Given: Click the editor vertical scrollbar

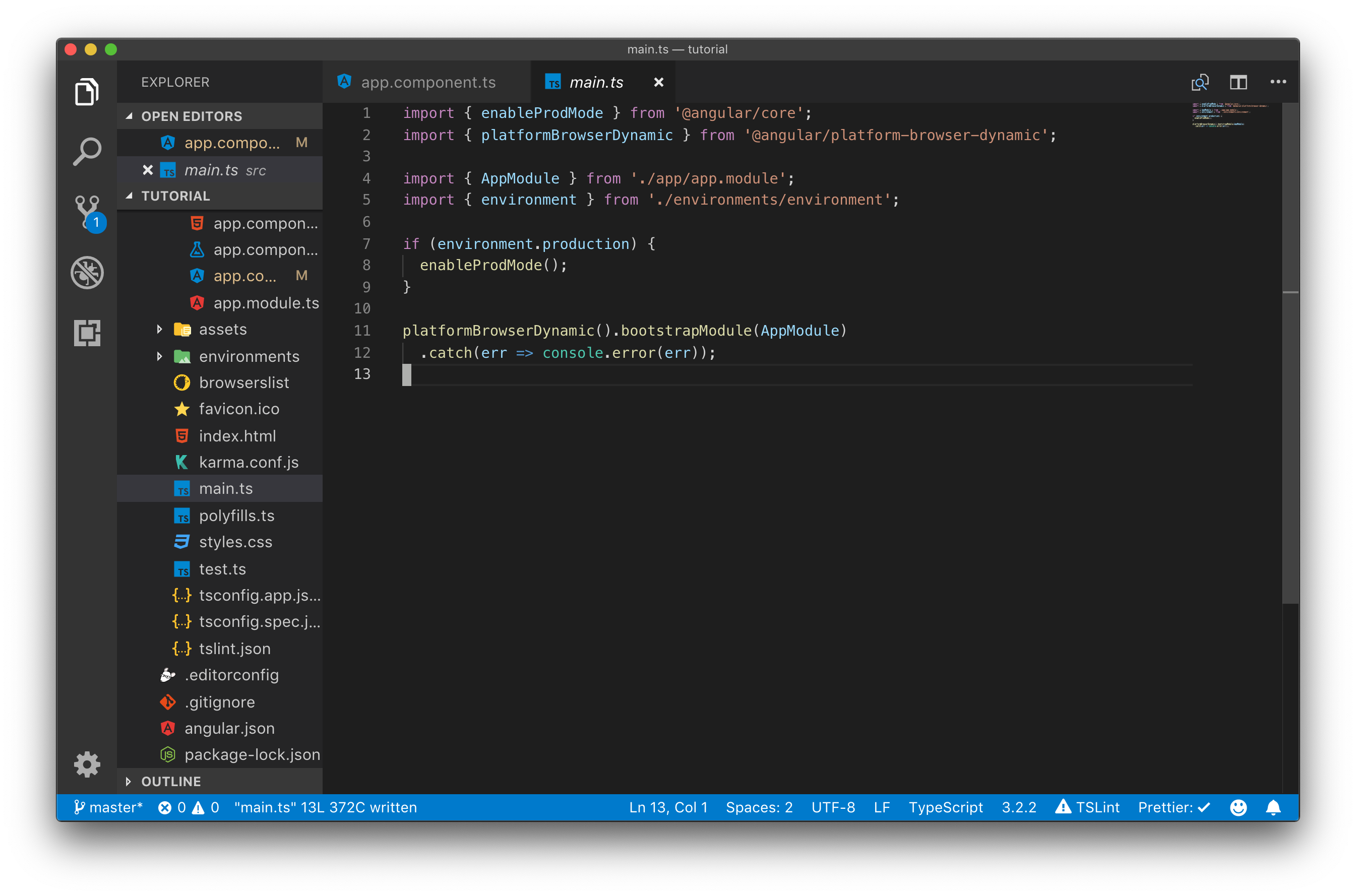Looking at the screenshot, I should point(1290,353).
